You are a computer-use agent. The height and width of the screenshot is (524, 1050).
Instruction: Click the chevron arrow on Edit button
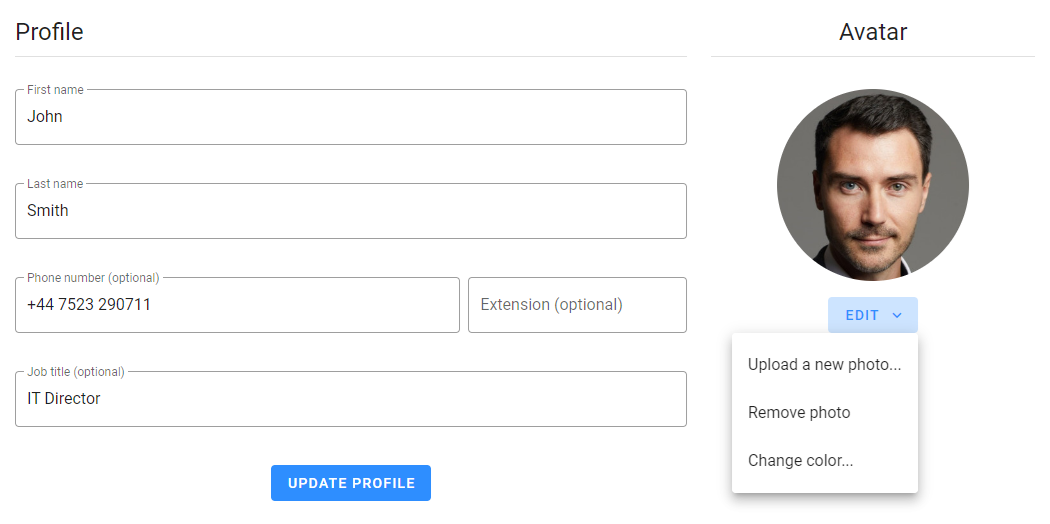[x=897, y=315]
